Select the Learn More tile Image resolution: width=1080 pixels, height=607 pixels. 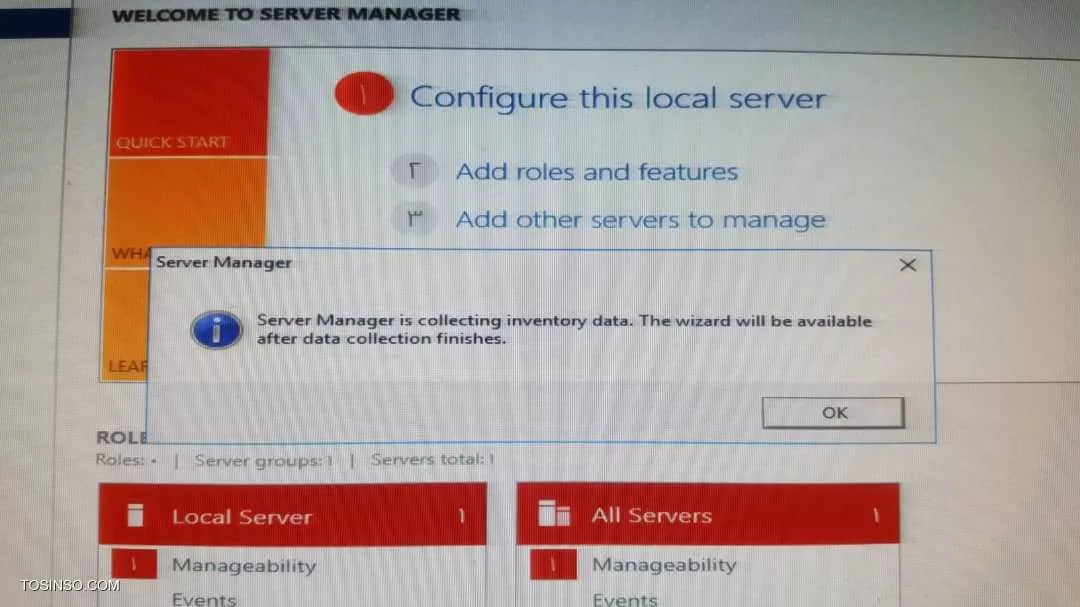(125, 324)
